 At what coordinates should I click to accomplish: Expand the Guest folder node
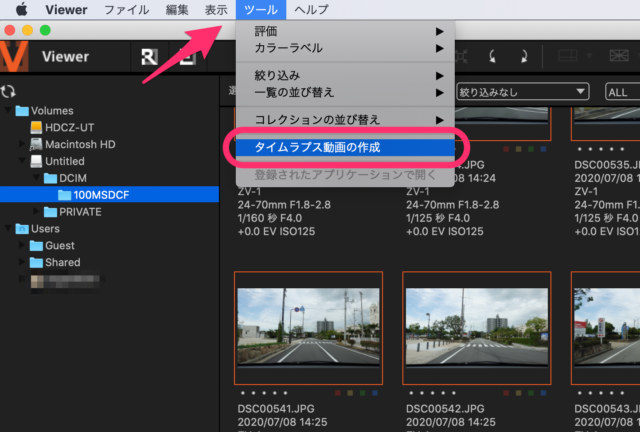tap(22, 245)
